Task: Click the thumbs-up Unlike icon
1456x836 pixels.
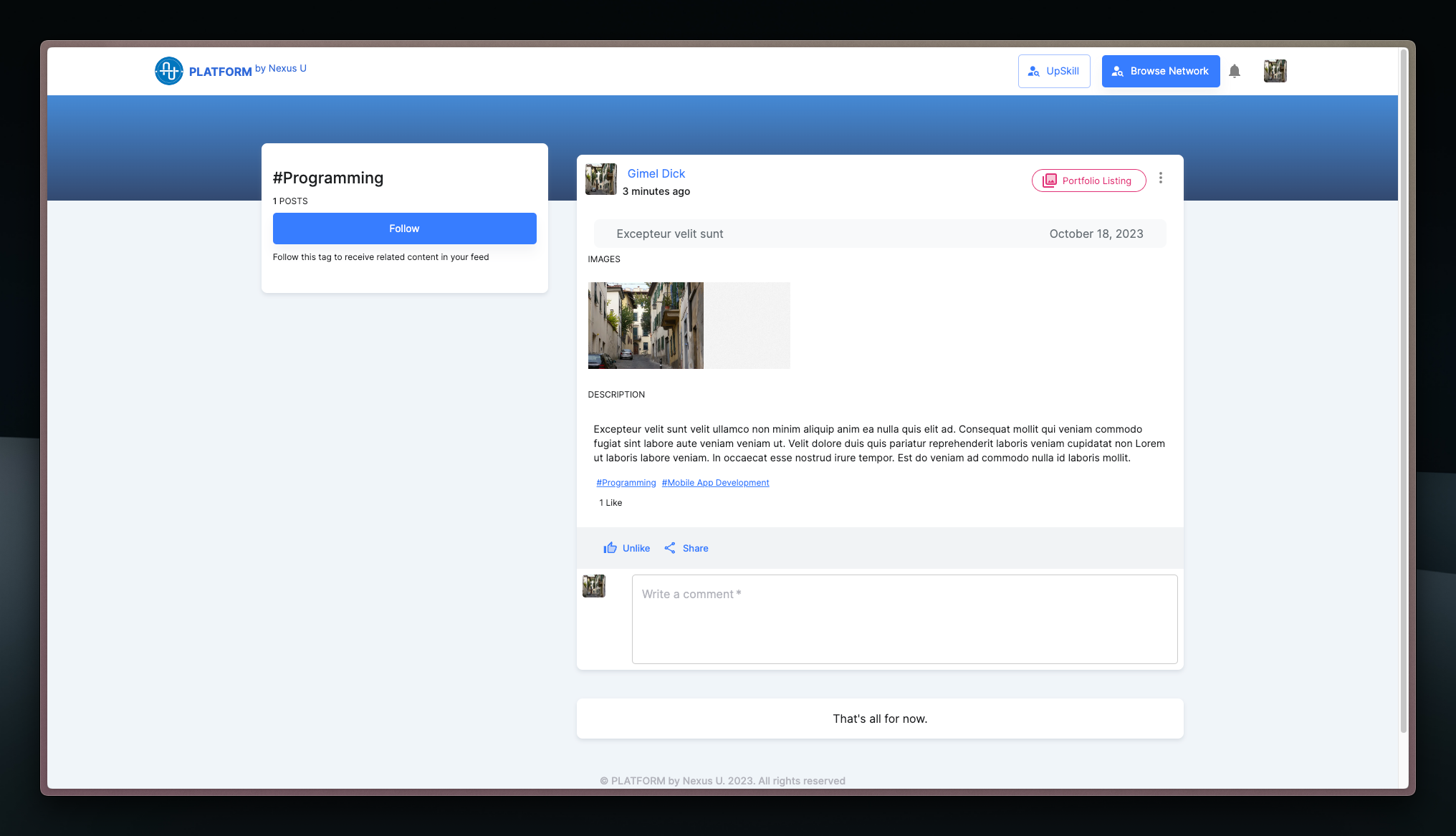Action: (610, 548)
